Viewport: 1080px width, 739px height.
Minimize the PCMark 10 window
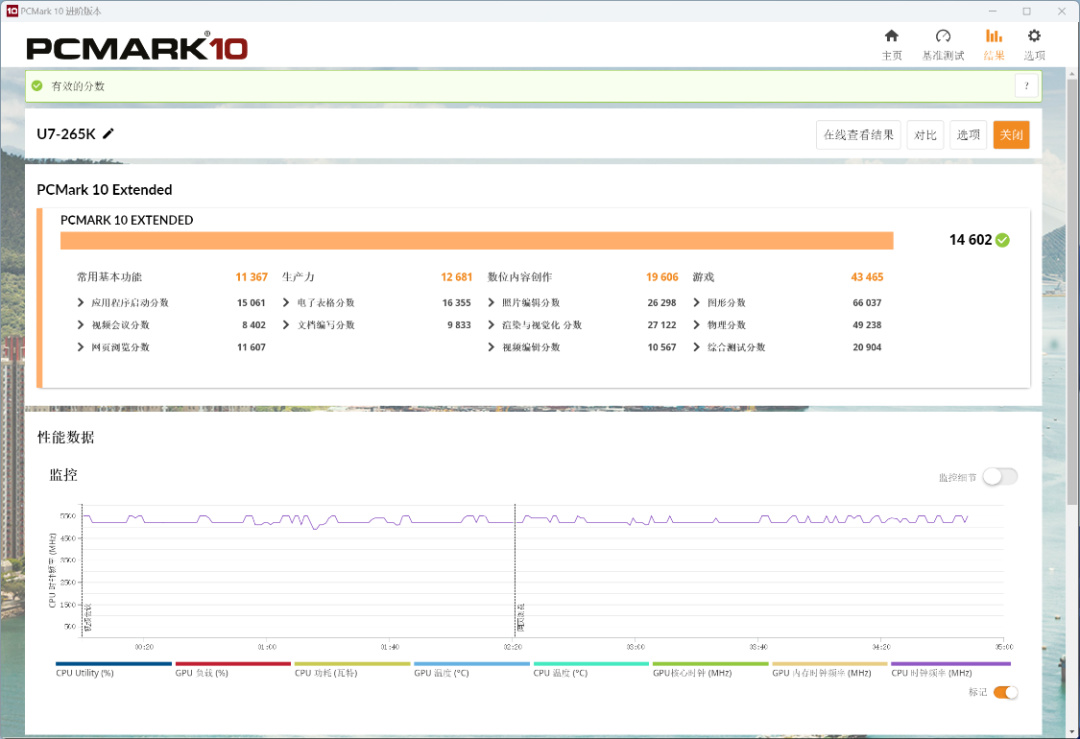point(993,11)
